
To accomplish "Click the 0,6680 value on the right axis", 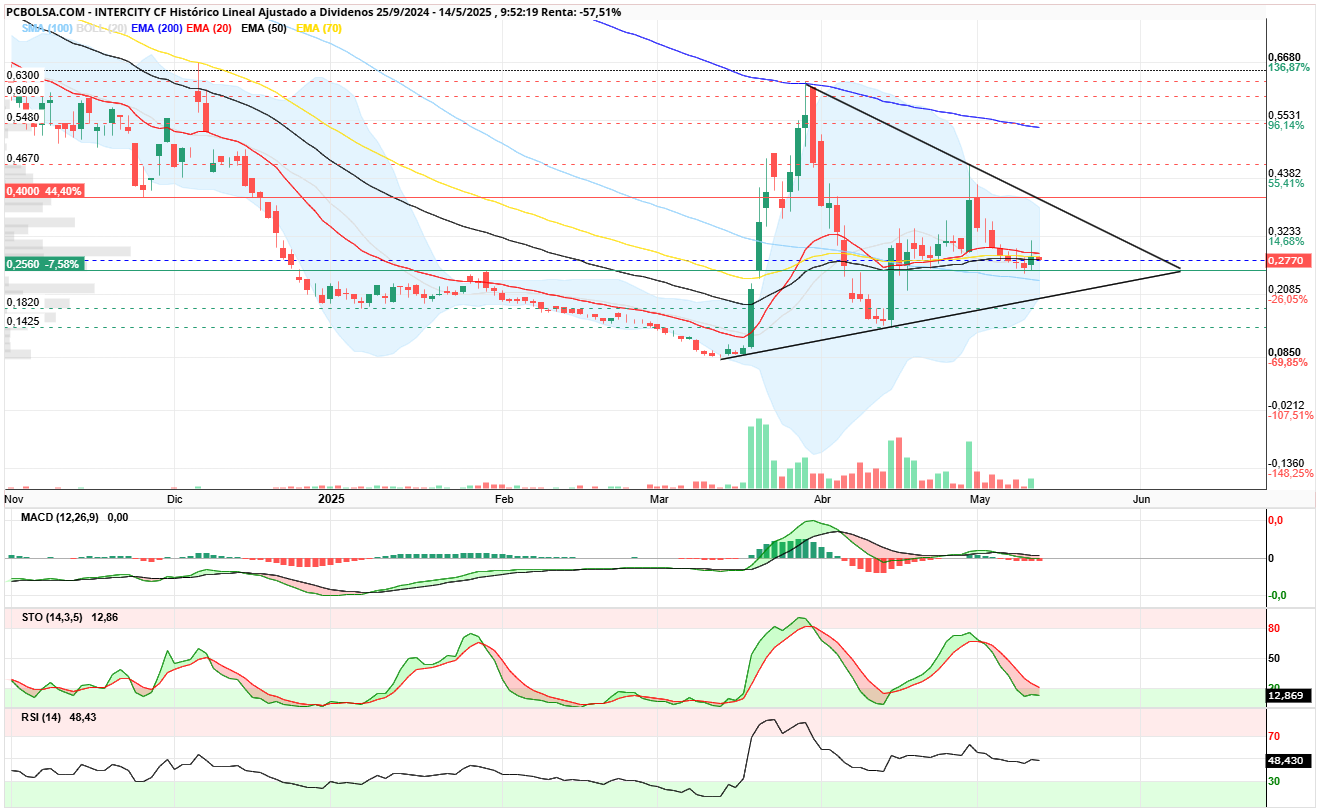I will (1284, 57).
